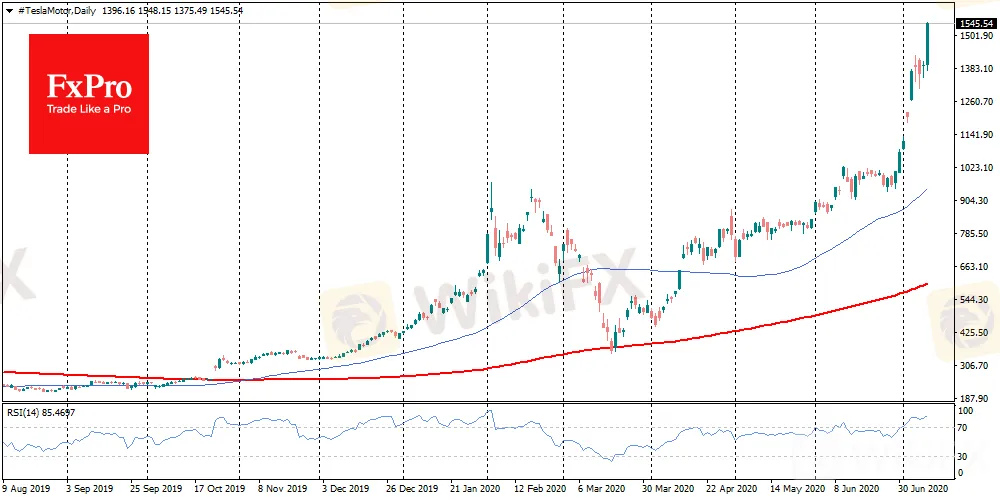Click the red FxPro logo
The width and height of the screenshot is (1000, 500).
click(88, 94)
